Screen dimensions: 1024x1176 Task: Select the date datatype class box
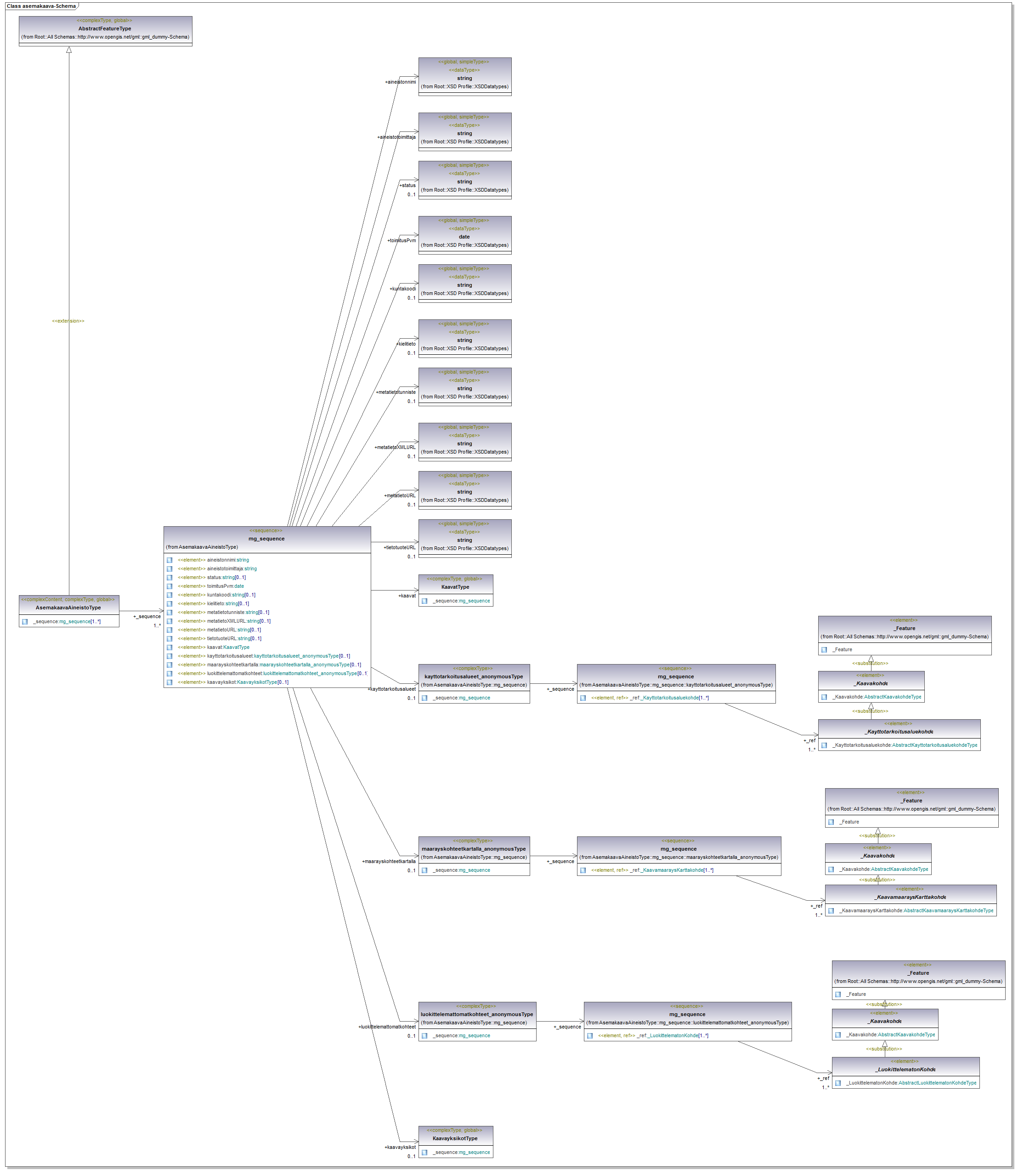[465, 235]
